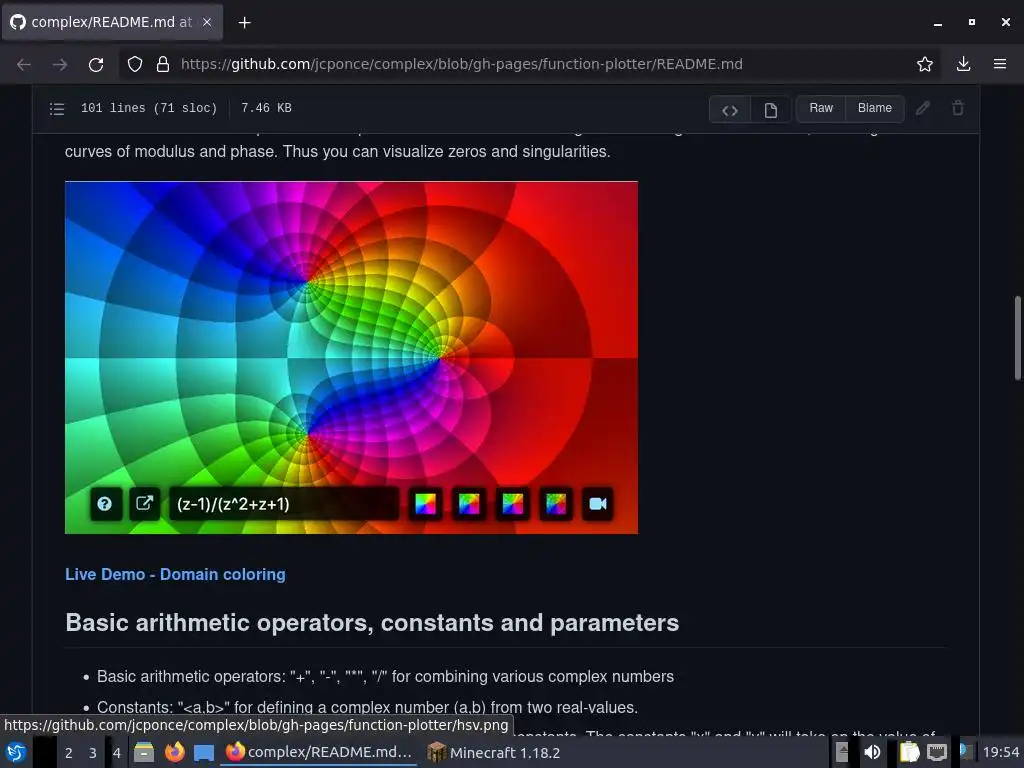Click the "7.46 KB" file size text
Screen dimensions: 1024x768
(266, 108)
